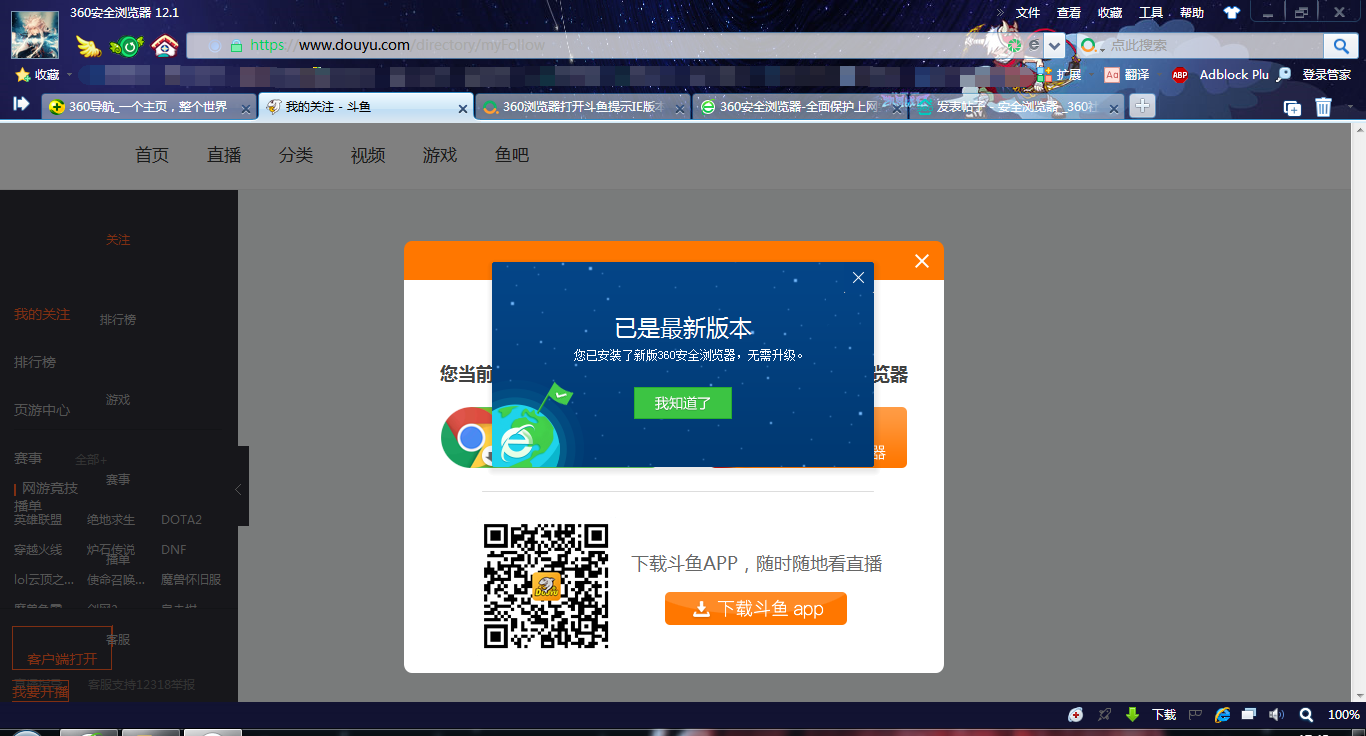Viewport: 1366px width, 736px height.
Task: Open 鱼吧 in Douyu navigation
Action: [x=512, y=155]
